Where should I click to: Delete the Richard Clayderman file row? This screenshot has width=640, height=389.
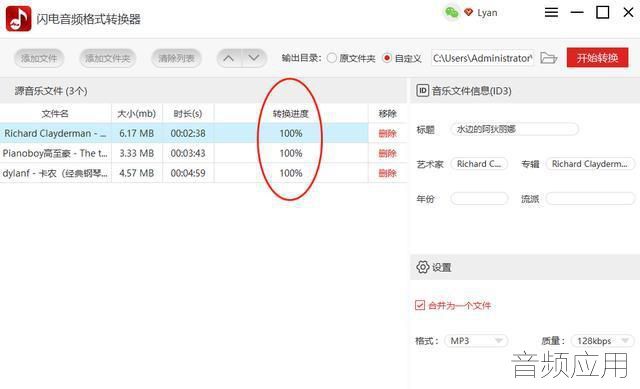[387, 133]
